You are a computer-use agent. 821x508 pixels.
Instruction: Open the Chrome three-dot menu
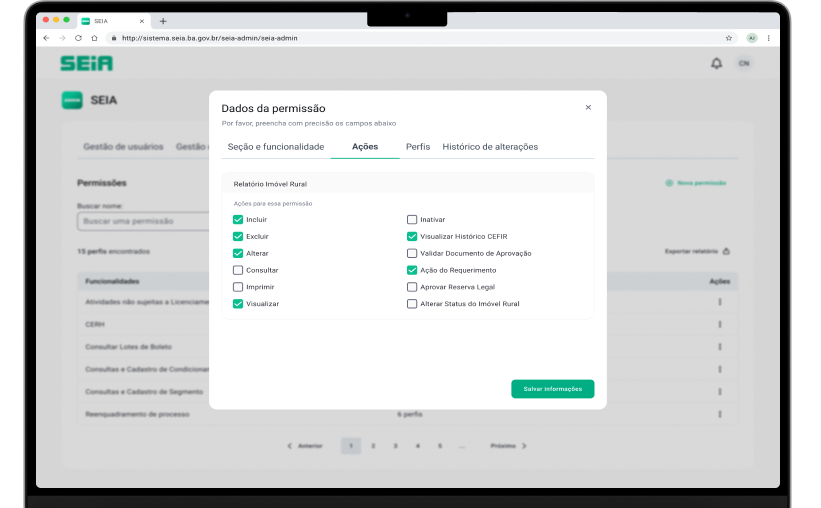768,38
